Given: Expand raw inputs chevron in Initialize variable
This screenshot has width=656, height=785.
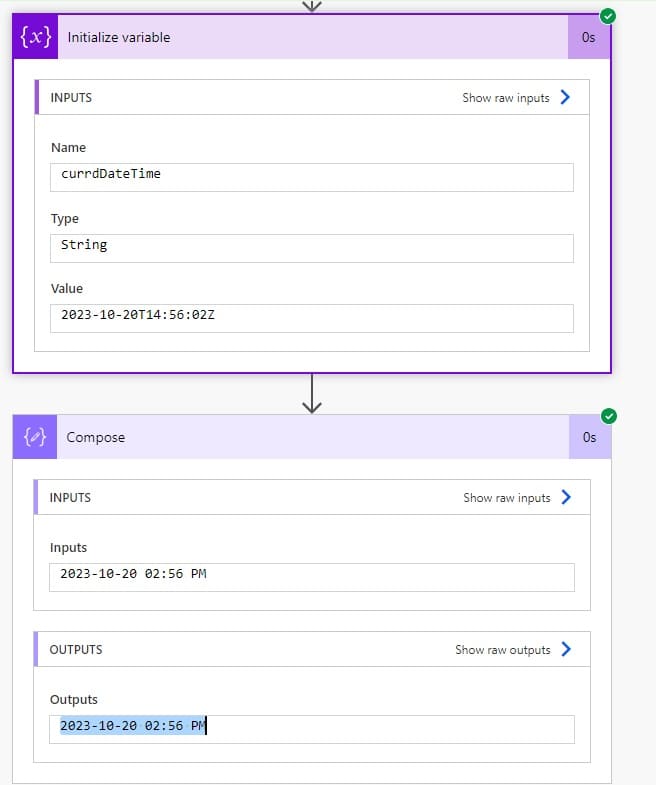Looking at the screenshot, I should 565,97.
